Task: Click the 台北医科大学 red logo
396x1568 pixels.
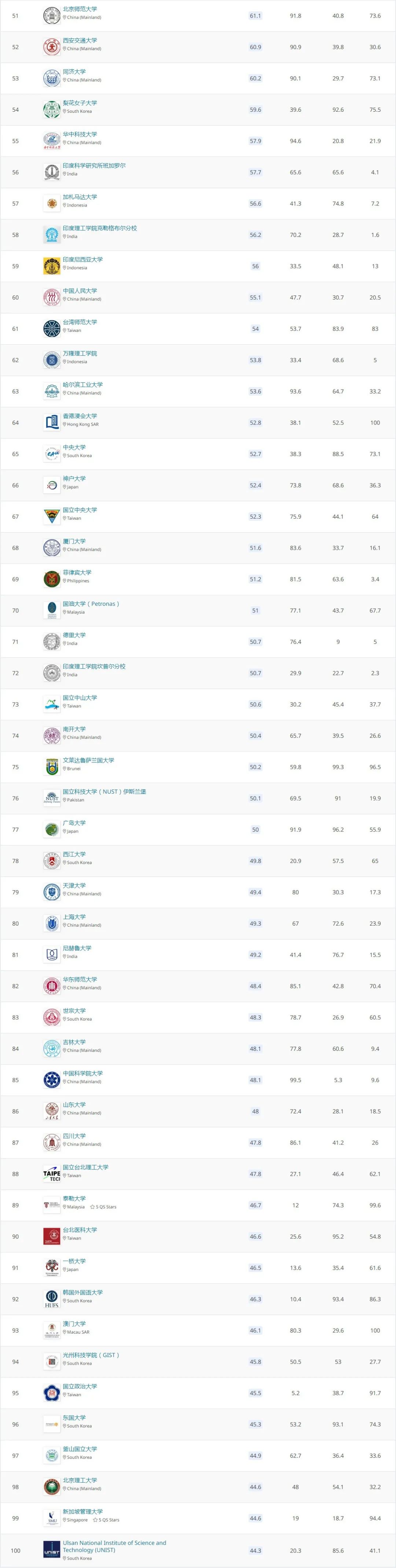Action: coord(52,1236)
